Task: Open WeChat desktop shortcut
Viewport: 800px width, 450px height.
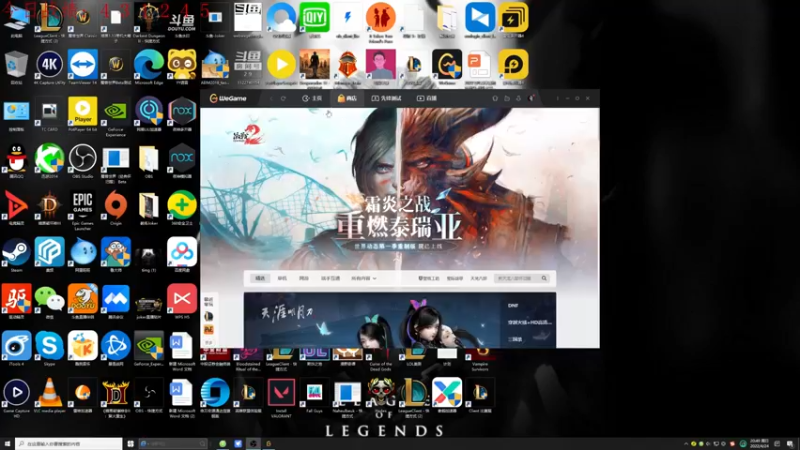Action: [49, 302]
